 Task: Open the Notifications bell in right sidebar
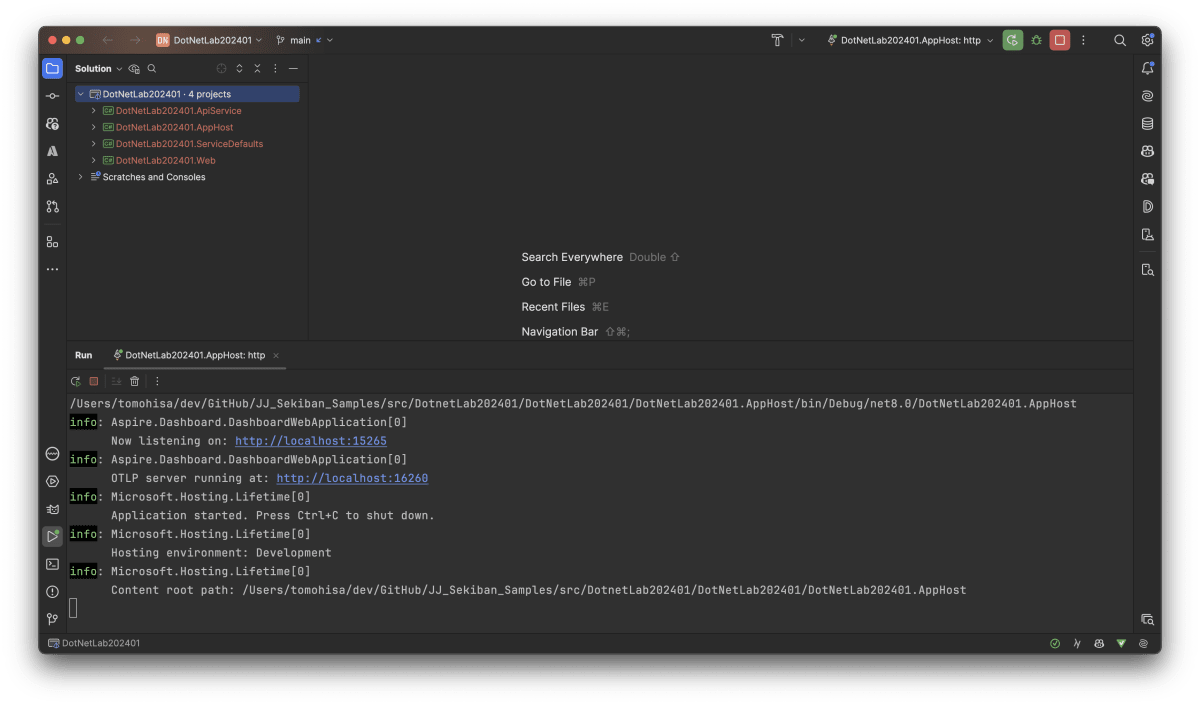[x=1147, y=68]
